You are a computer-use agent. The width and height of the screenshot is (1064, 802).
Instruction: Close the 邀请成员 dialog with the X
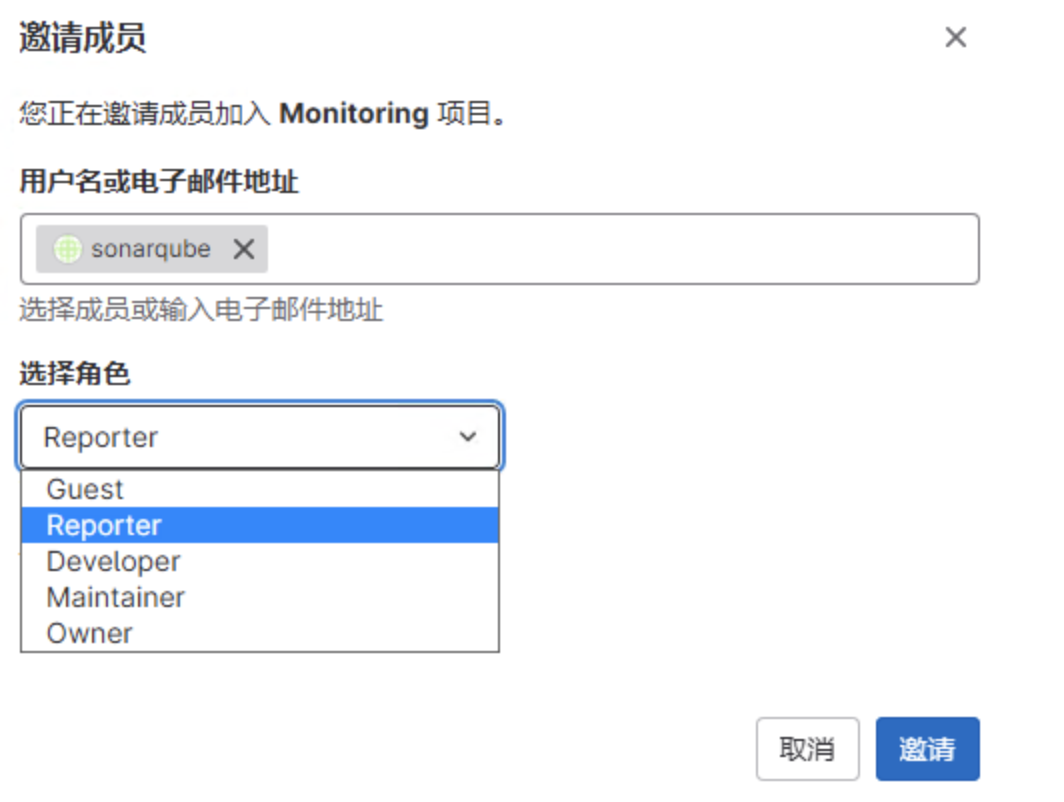tap(955, 37)
